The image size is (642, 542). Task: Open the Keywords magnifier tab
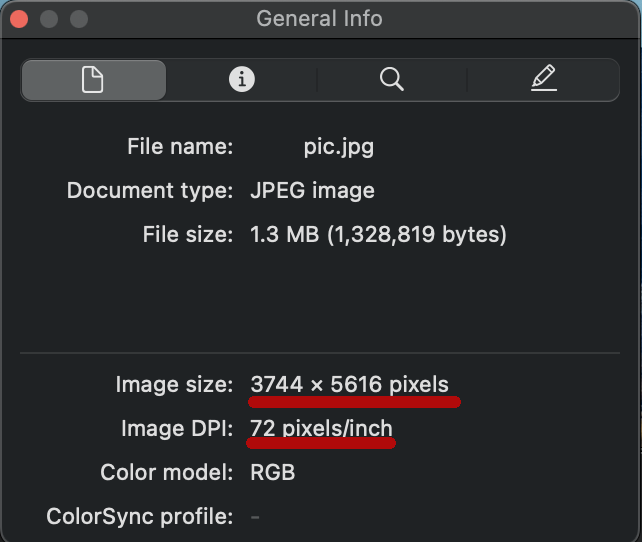[392, 80]
